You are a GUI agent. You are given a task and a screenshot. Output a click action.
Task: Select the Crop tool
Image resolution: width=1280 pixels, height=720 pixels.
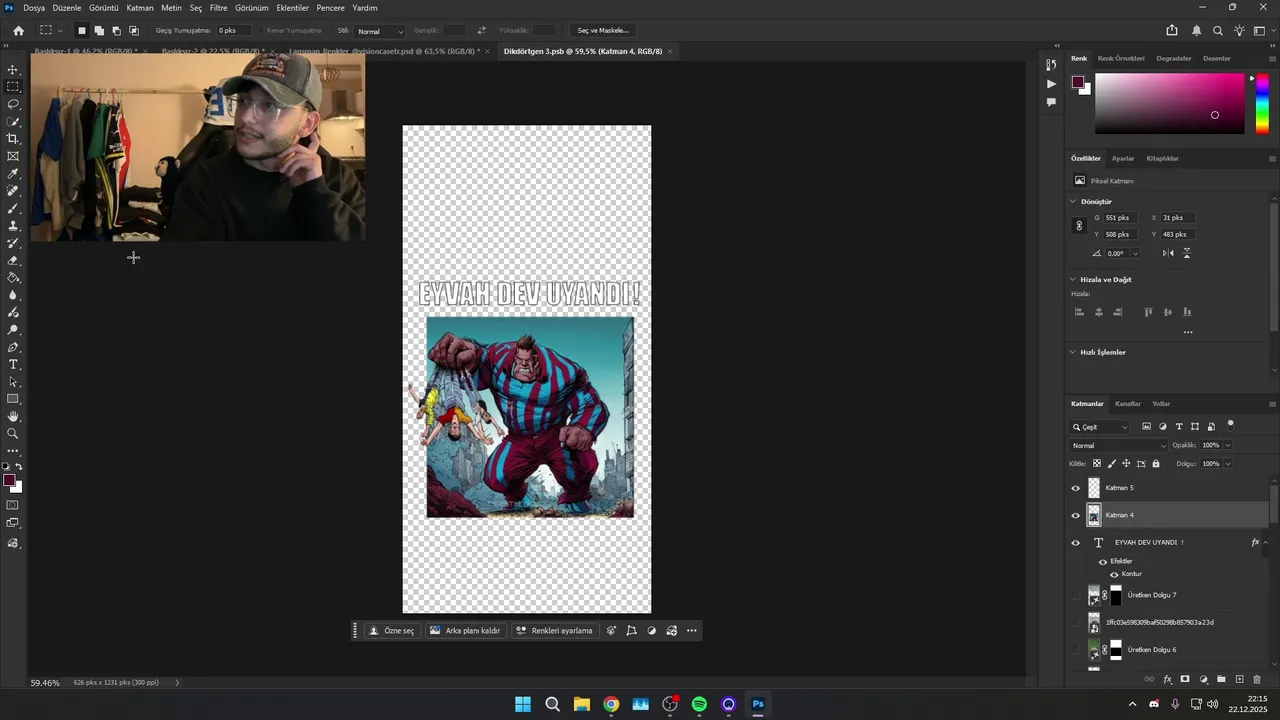coord(13,139)
